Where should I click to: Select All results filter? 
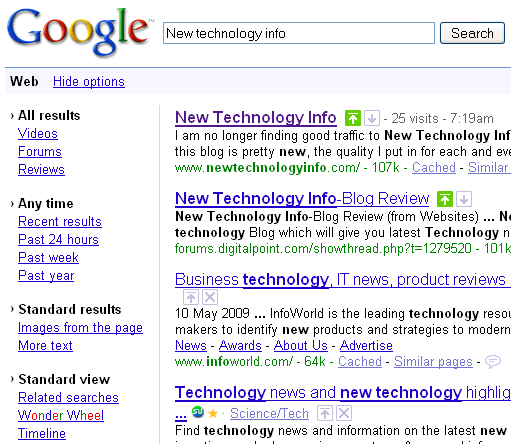point(49,115)
